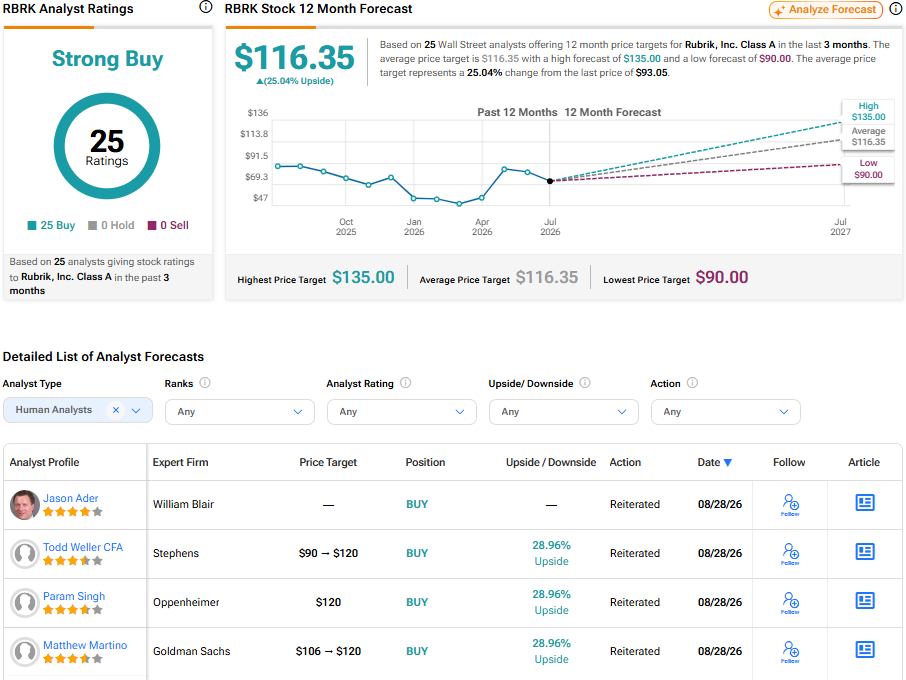Click info icon next to Upside/Downside filter
906x680 pixels.
pyautogui.click(x=585, y=382)
